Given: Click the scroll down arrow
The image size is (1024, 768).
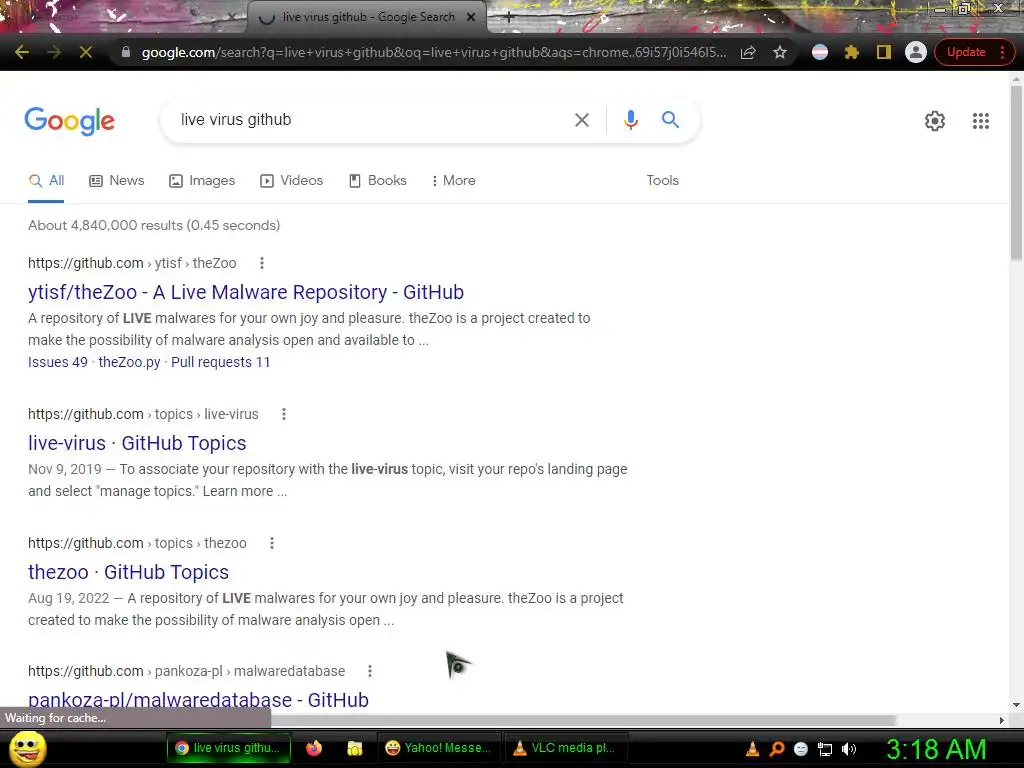Looking at the screenshot, I should [x=1016, y=705].
